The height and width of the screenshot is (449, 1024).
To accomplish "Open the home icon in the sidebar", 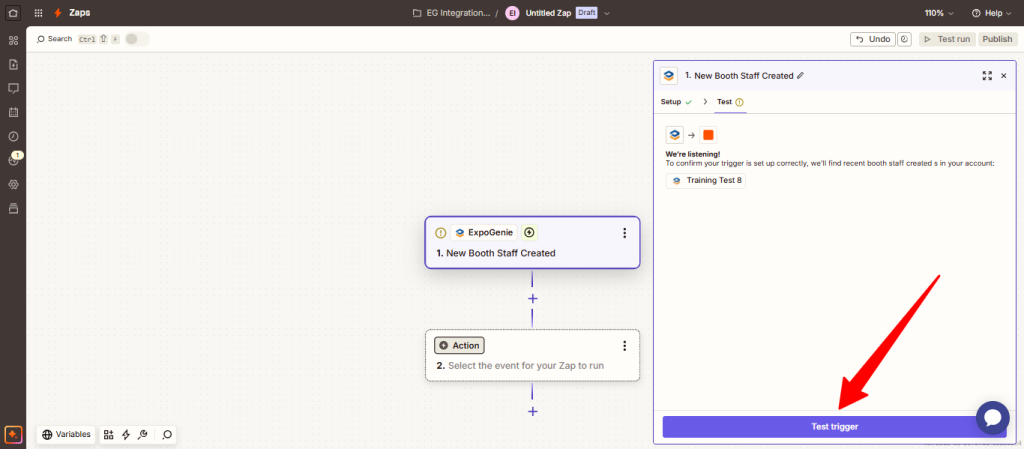I will tap(13, 13).
